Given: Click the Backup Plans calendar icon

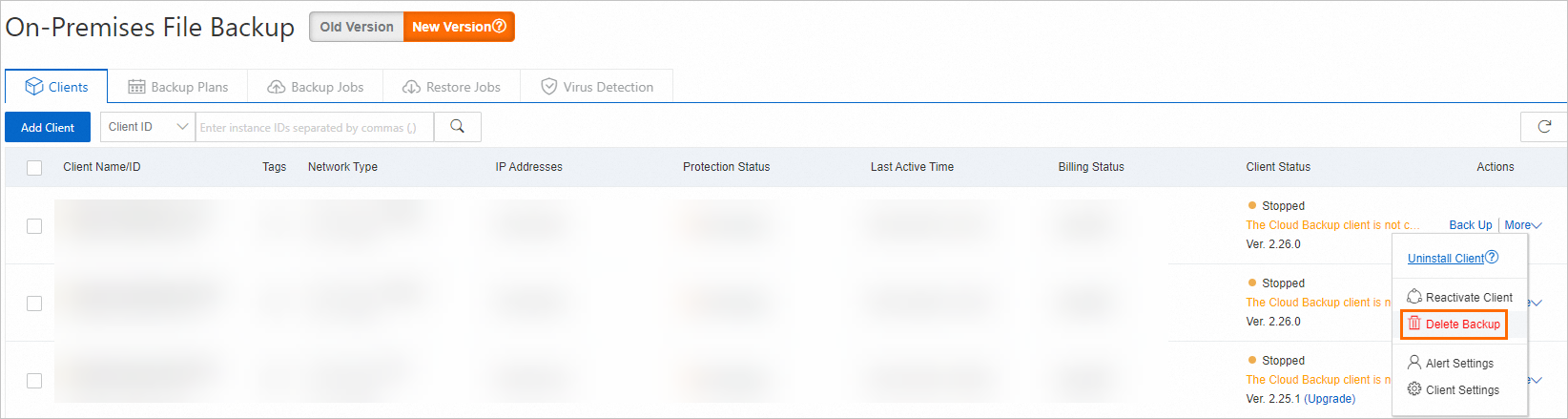Looking at the screenshot, I should pyautogui.click(x=136, y=87).
